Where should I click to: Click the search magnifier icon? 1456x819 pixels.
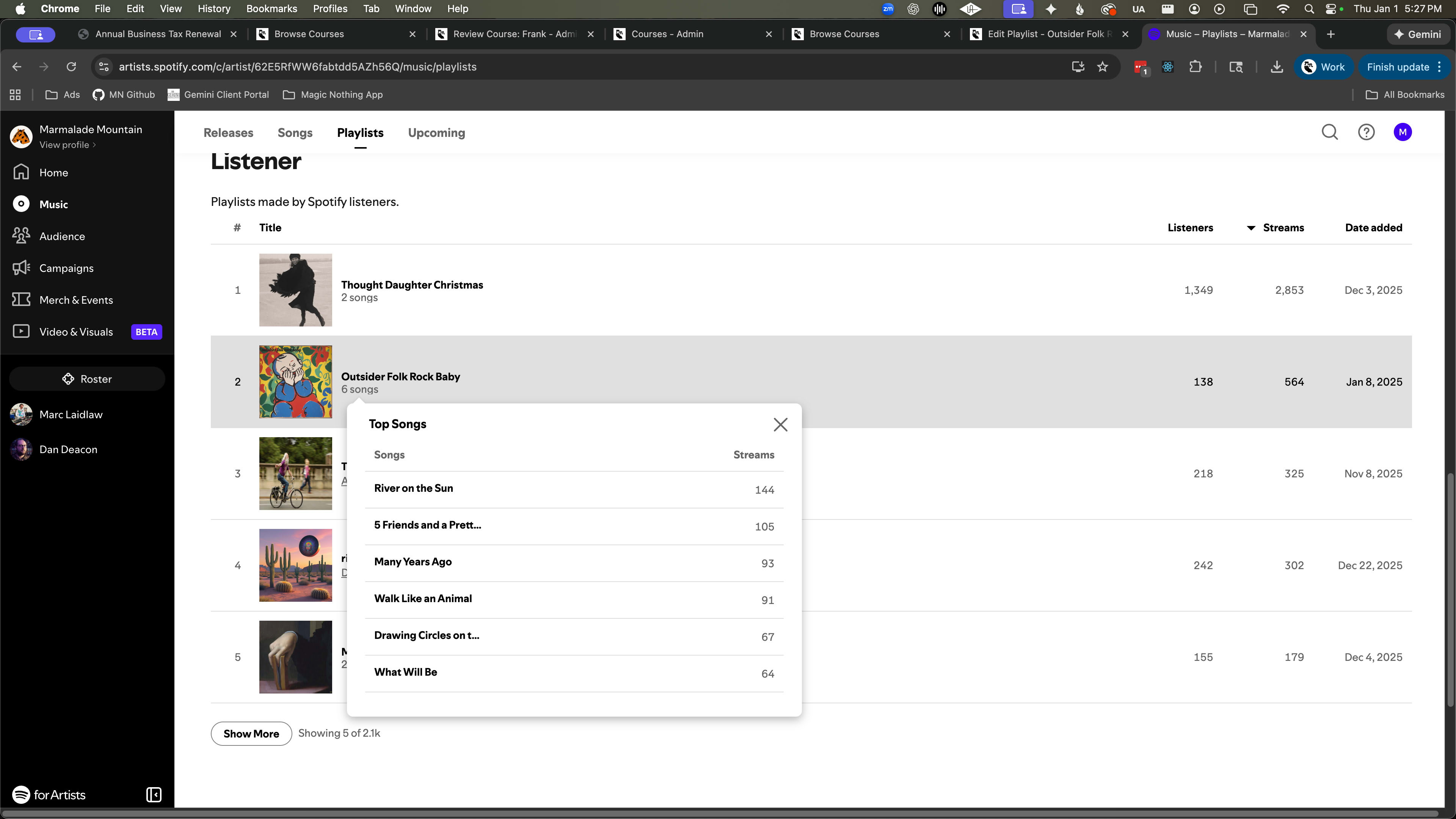pyautogui.click(x=1329, y=132)
